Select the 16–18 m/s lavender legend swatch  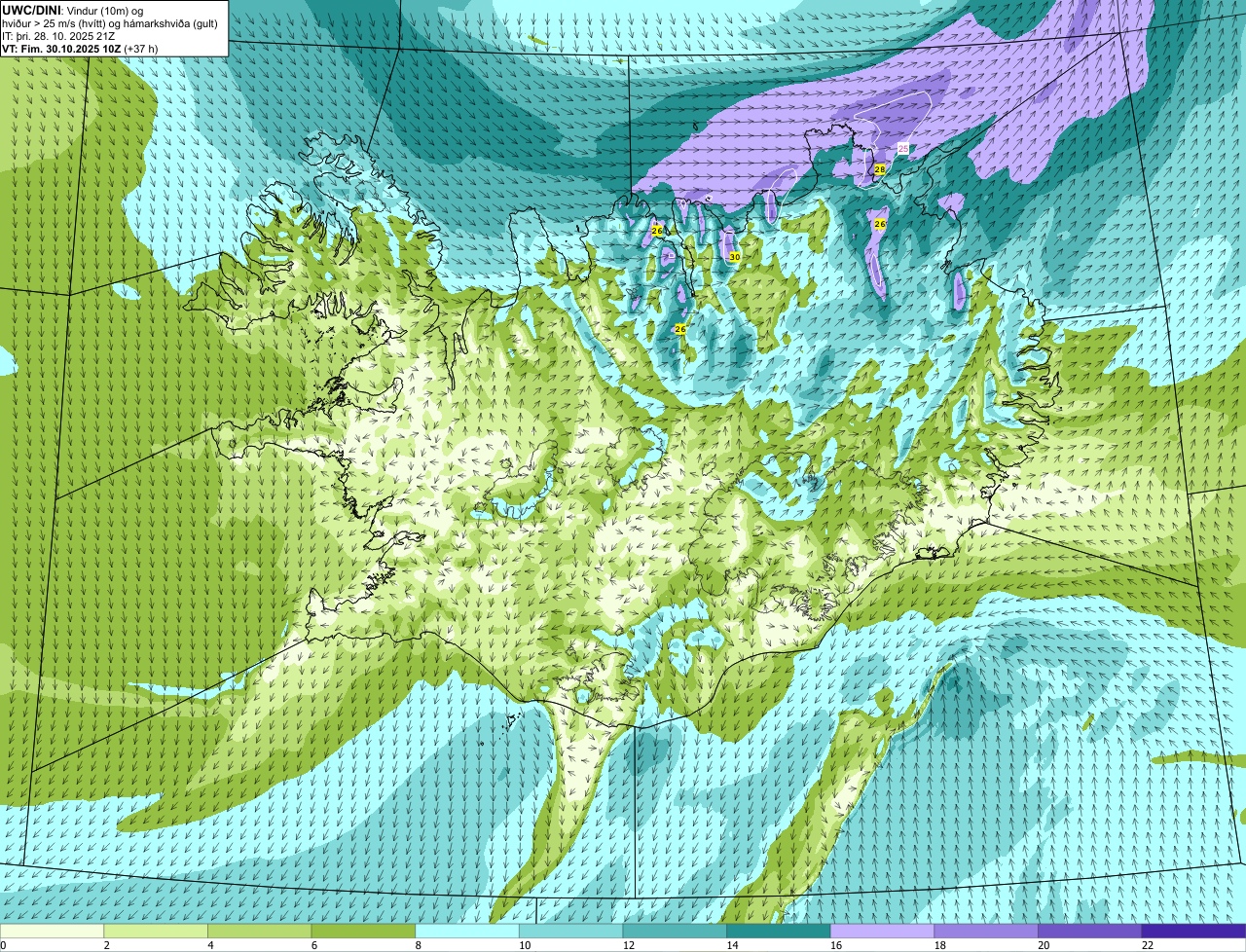pyautogui.click(x=882, y=931)
